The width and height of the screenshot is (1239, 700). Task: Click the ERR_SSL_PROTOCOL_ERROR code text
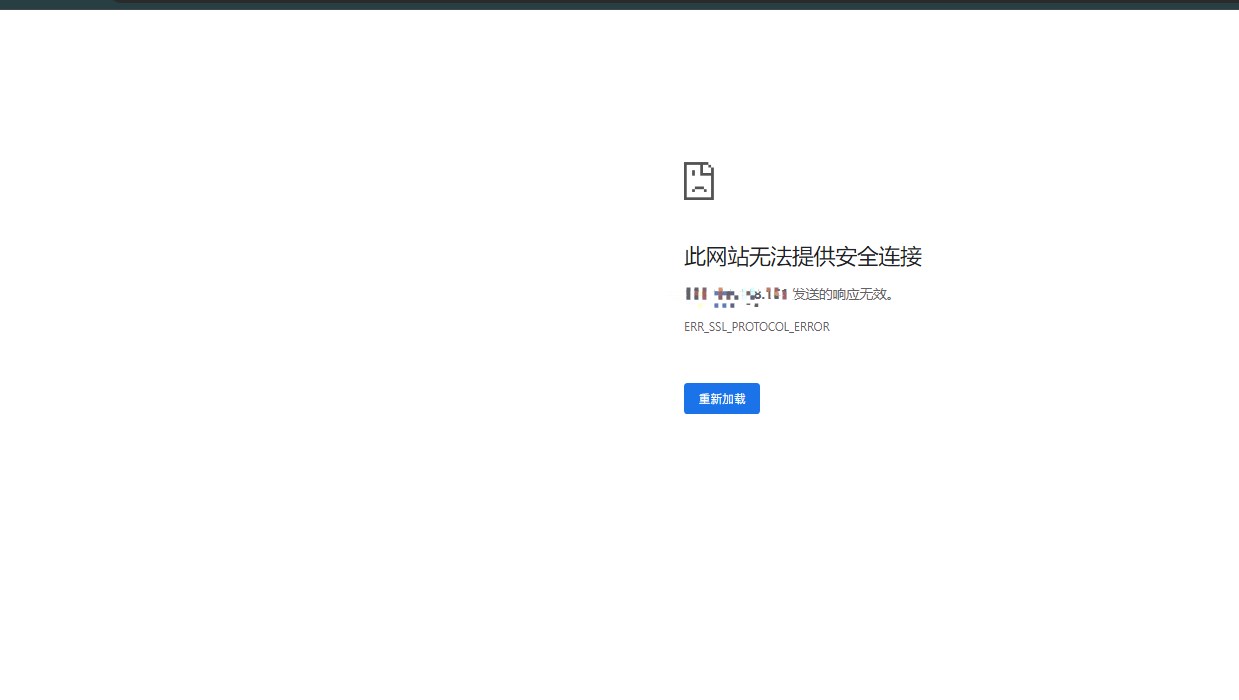757,326
